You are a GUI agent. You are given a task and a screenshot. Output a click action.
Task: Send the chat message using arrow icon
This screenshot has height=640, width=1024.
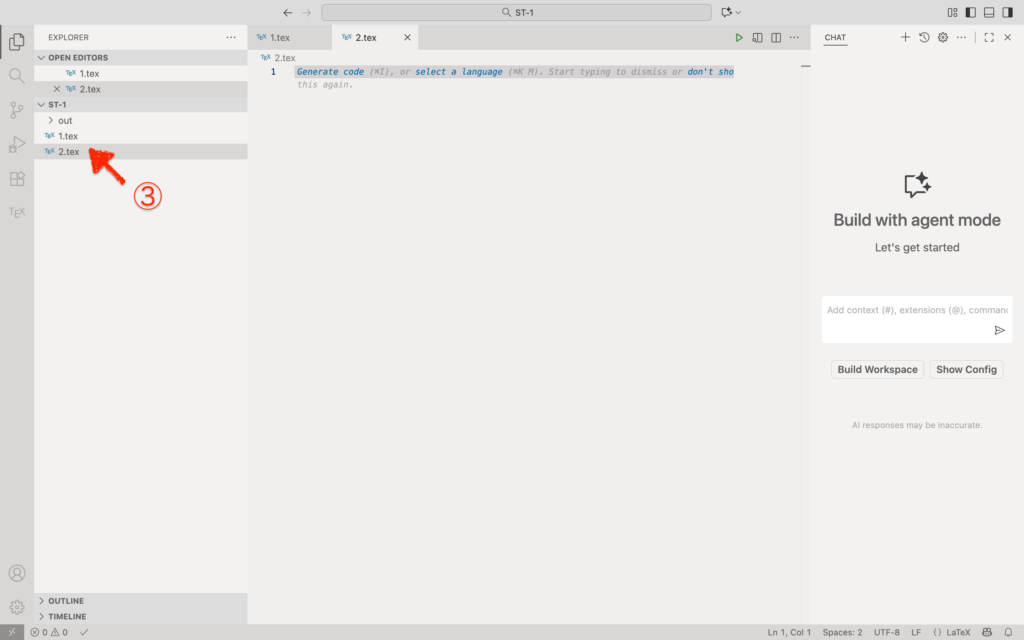tap(999, 330)
